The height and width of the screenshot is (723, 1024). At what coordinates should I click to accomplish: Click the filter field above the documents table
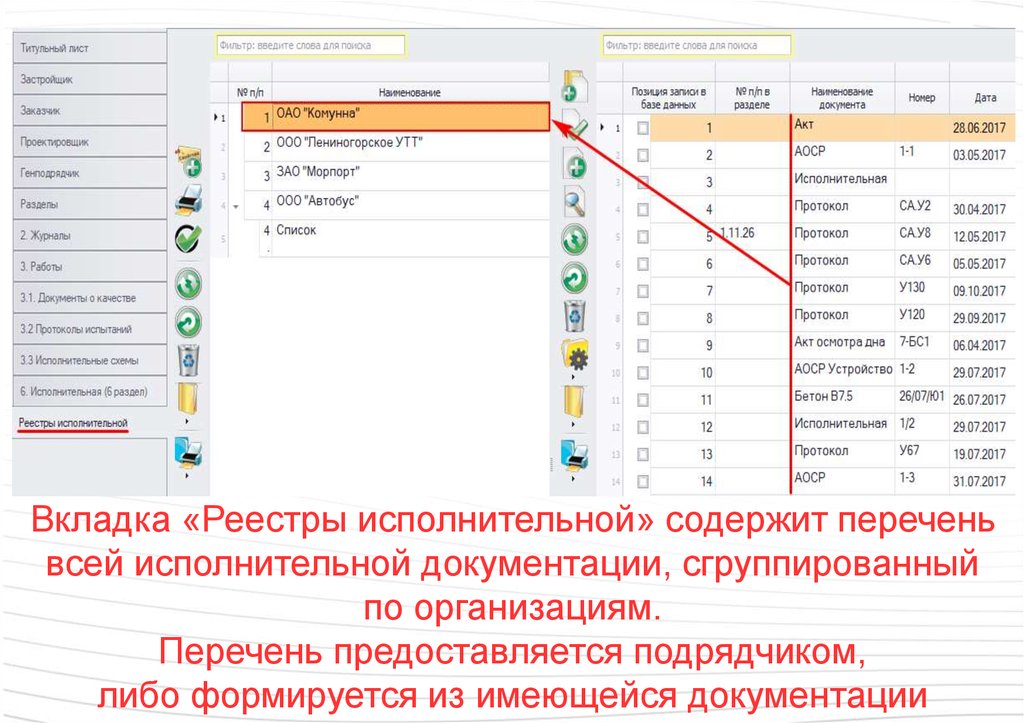coord(697,45)
